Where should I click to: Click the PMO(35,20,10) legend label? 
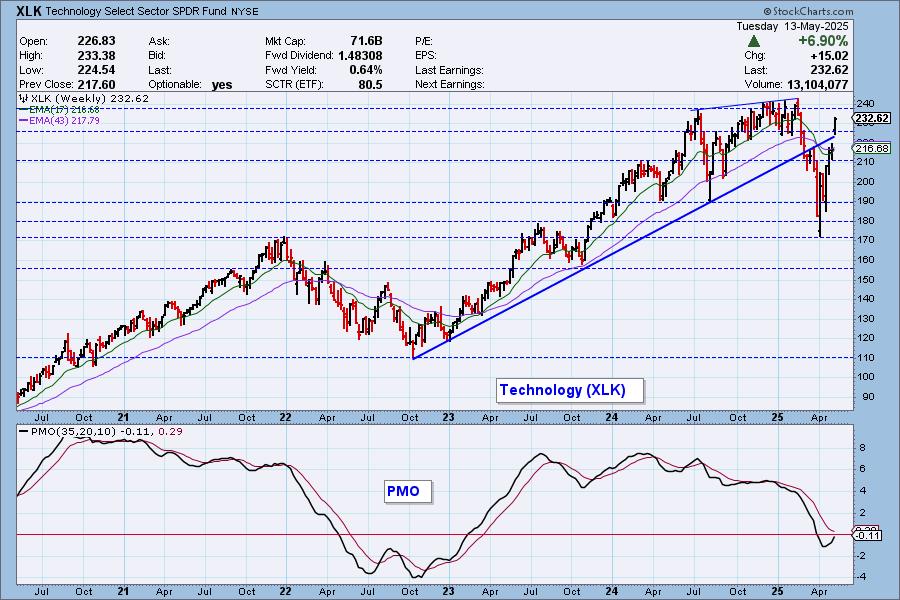73,432
